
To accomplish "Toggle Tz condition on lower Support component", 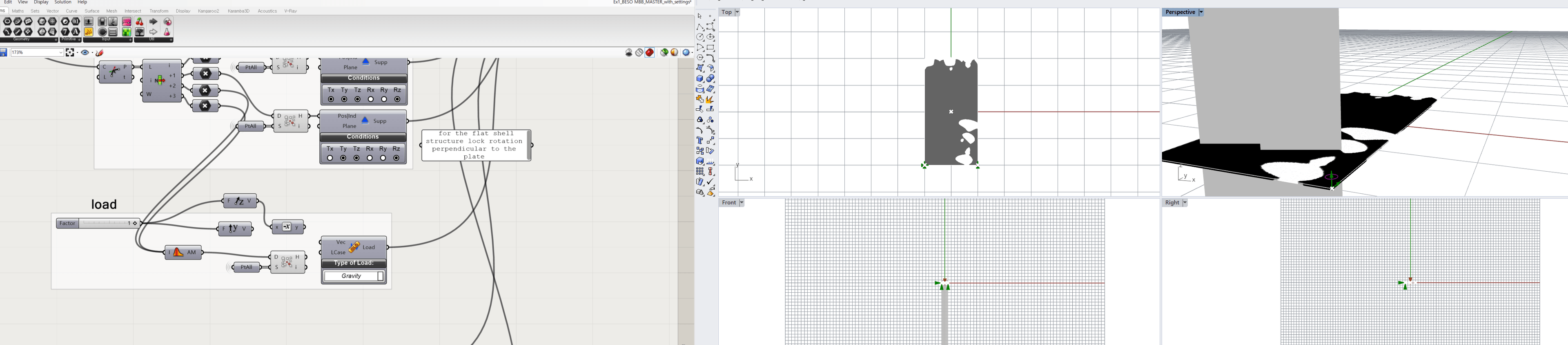I will [357, 158].
